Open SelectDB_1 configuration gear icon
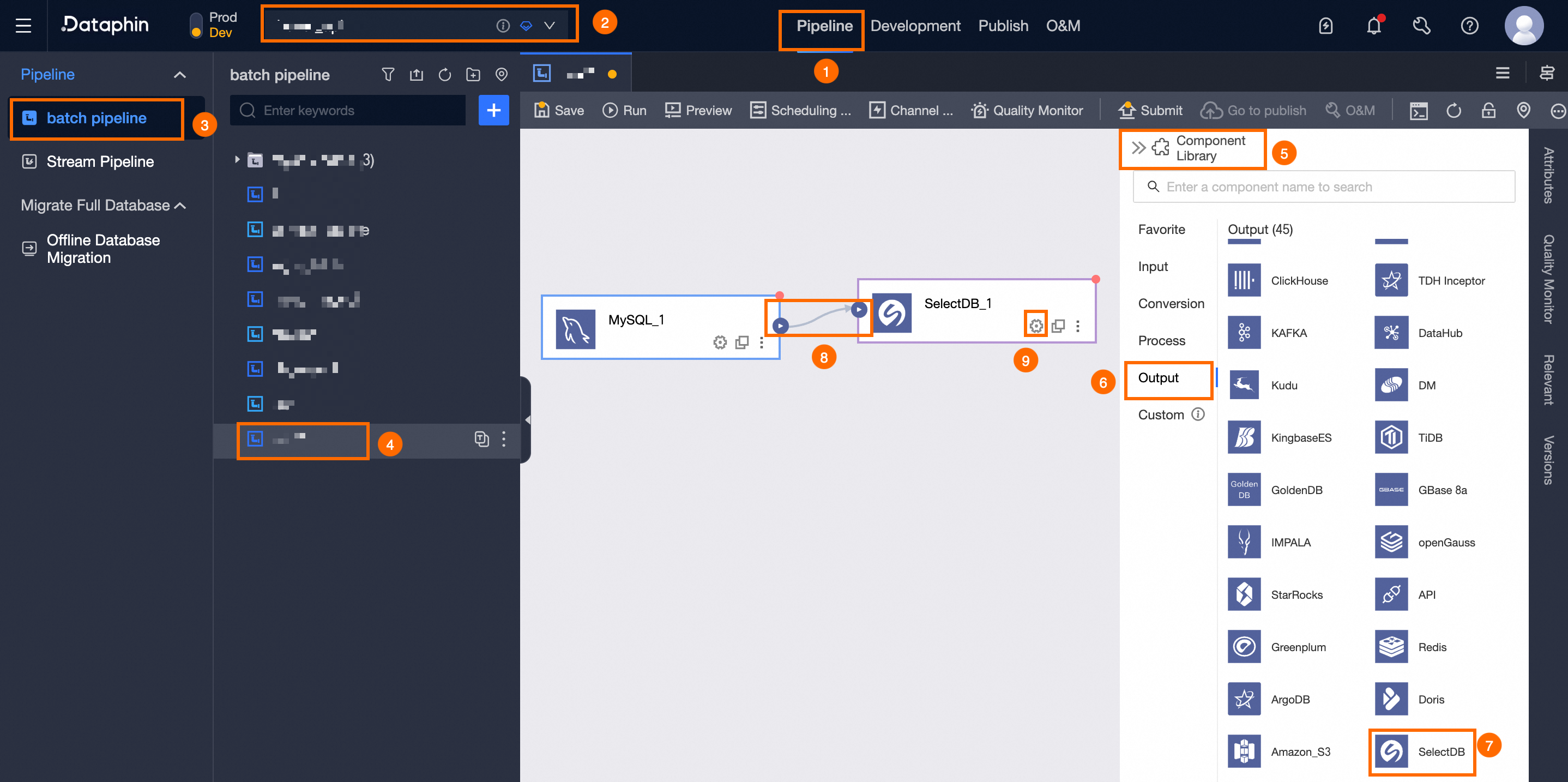The image size is (1568, 782). point(1035,326)
